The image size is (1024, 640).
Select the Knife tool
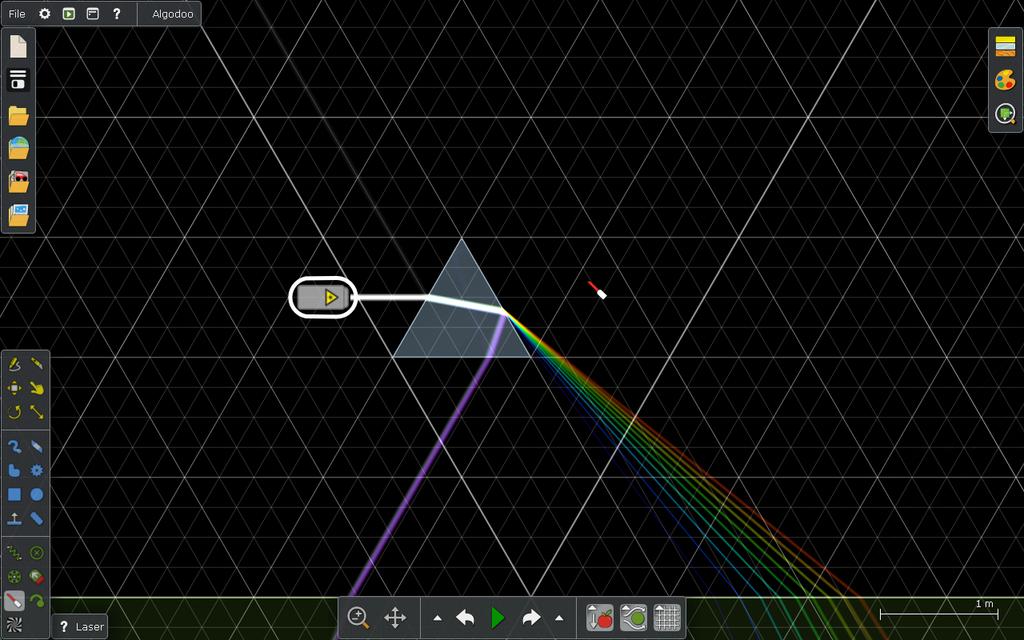tap(37, 364)
